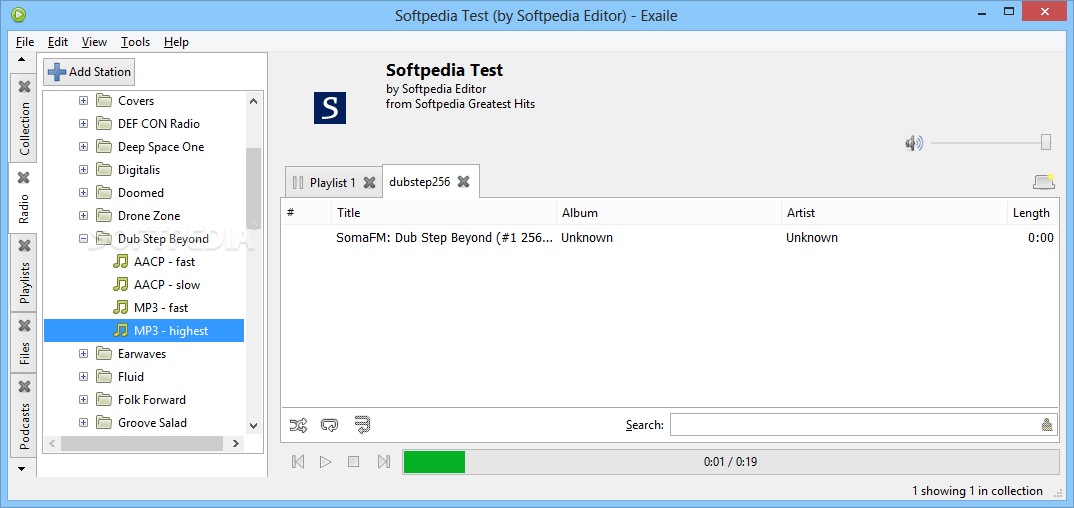Close the Collection side panel tab
The width and height of the screenshot is (1074, 508).
click(x=25, y=86)
